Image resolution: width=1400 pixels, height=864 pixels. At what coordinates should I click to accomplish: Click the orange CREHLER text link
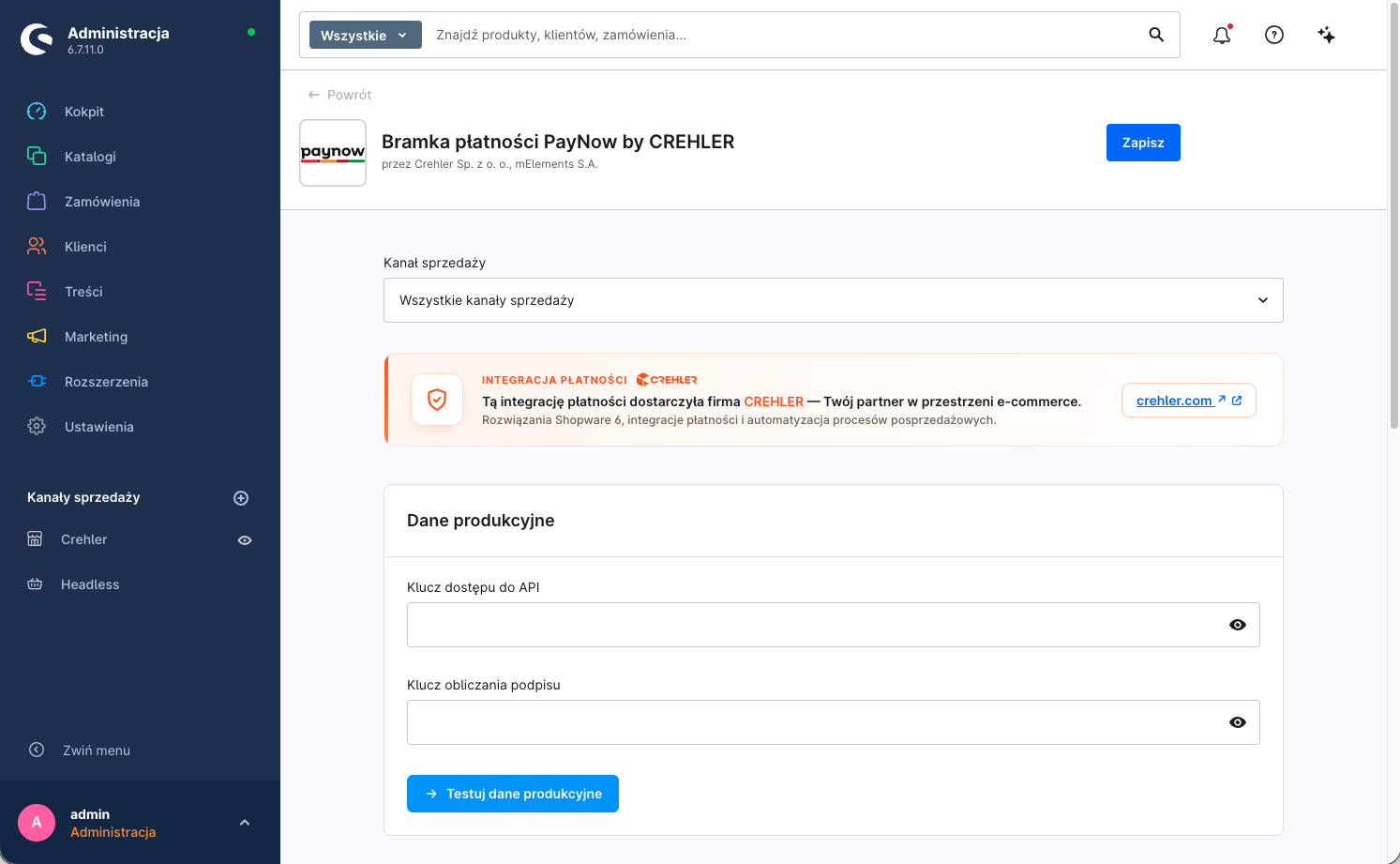pyautogui.click(x=774, y=402)
